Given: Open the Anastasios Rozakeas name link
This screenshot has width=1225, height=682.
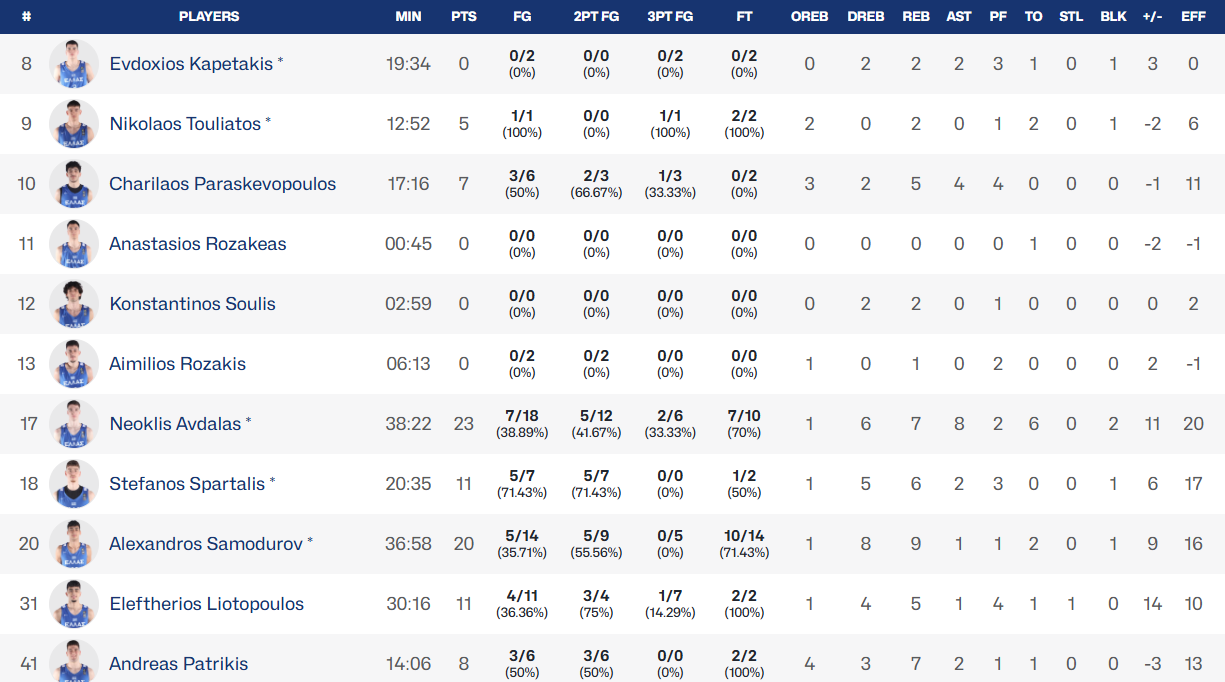Looking at the screenshot, I should tap(197, 244).
